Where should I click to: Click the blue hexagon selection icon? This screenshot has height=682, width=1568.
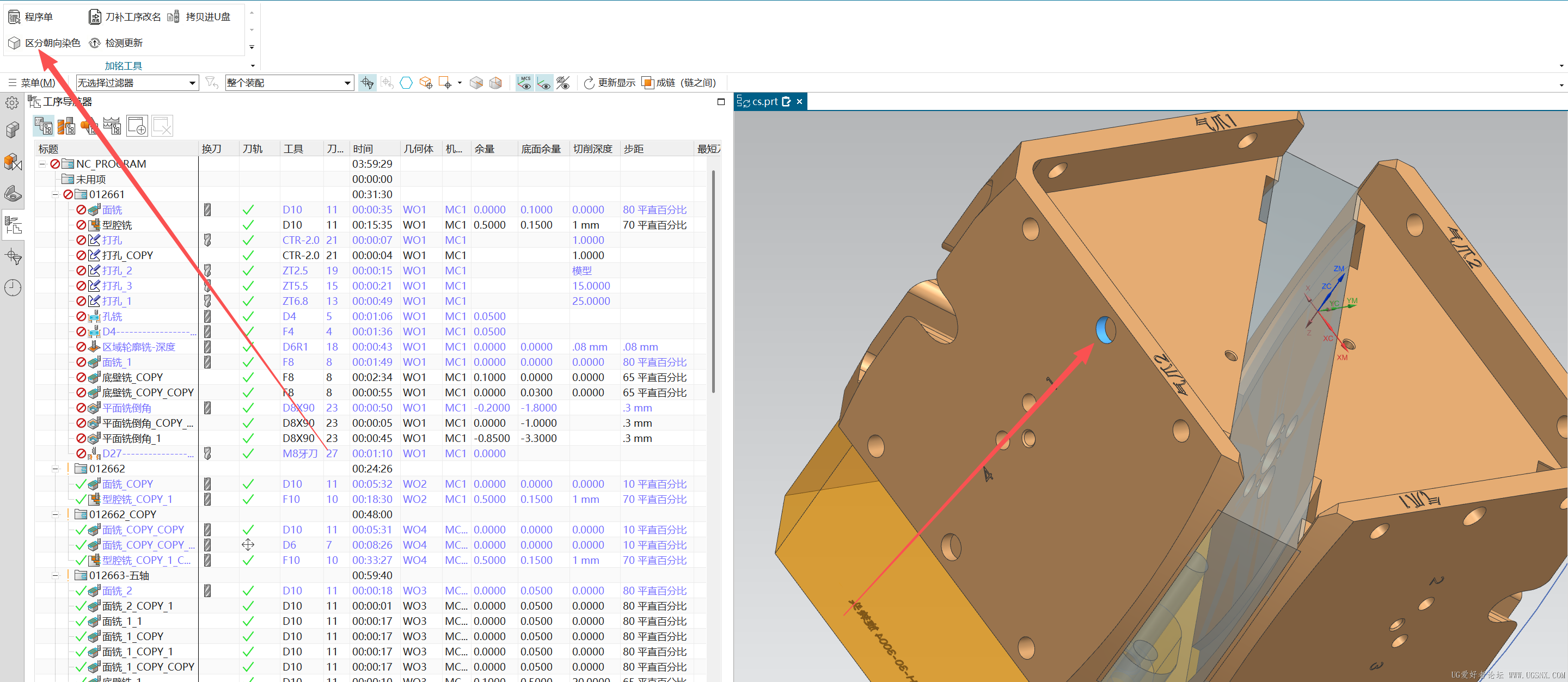[406, 83]
